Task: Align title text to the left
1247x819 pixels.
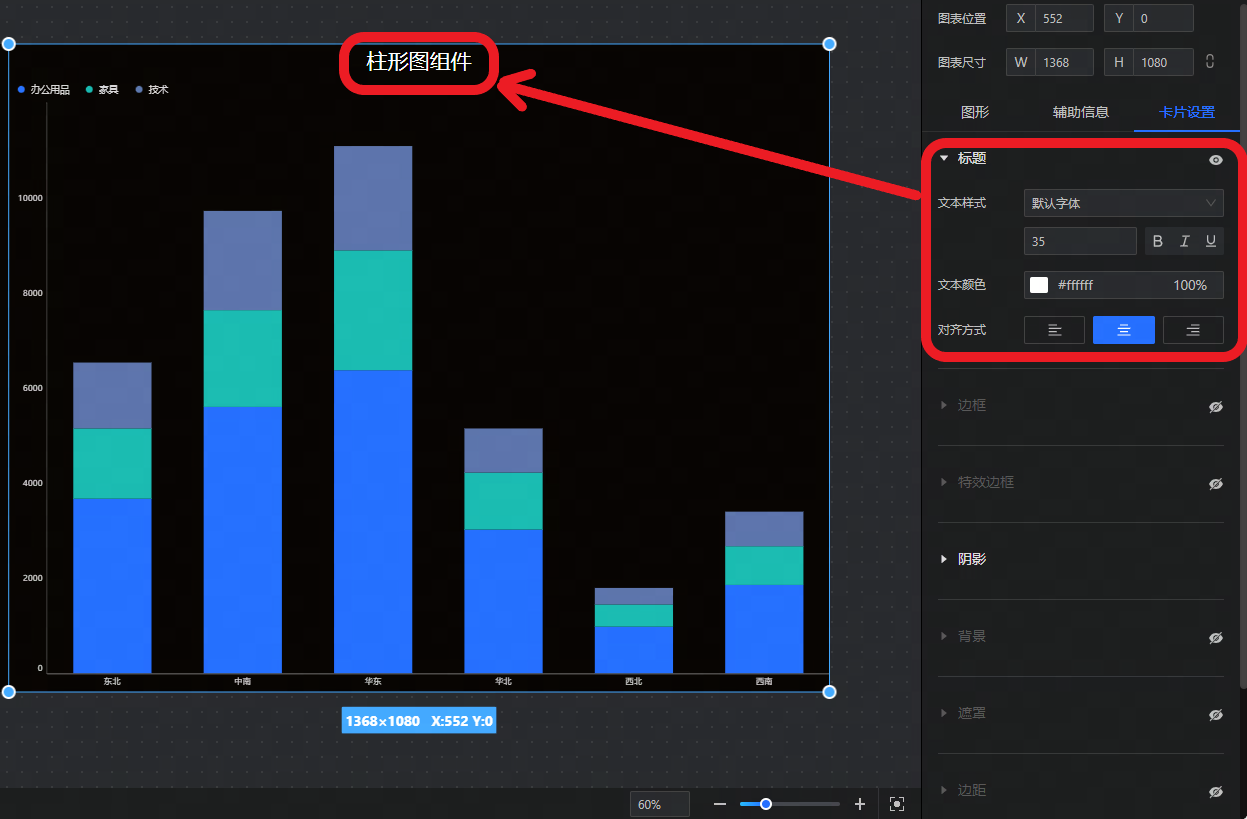Action: click(x=1054, y=330)
